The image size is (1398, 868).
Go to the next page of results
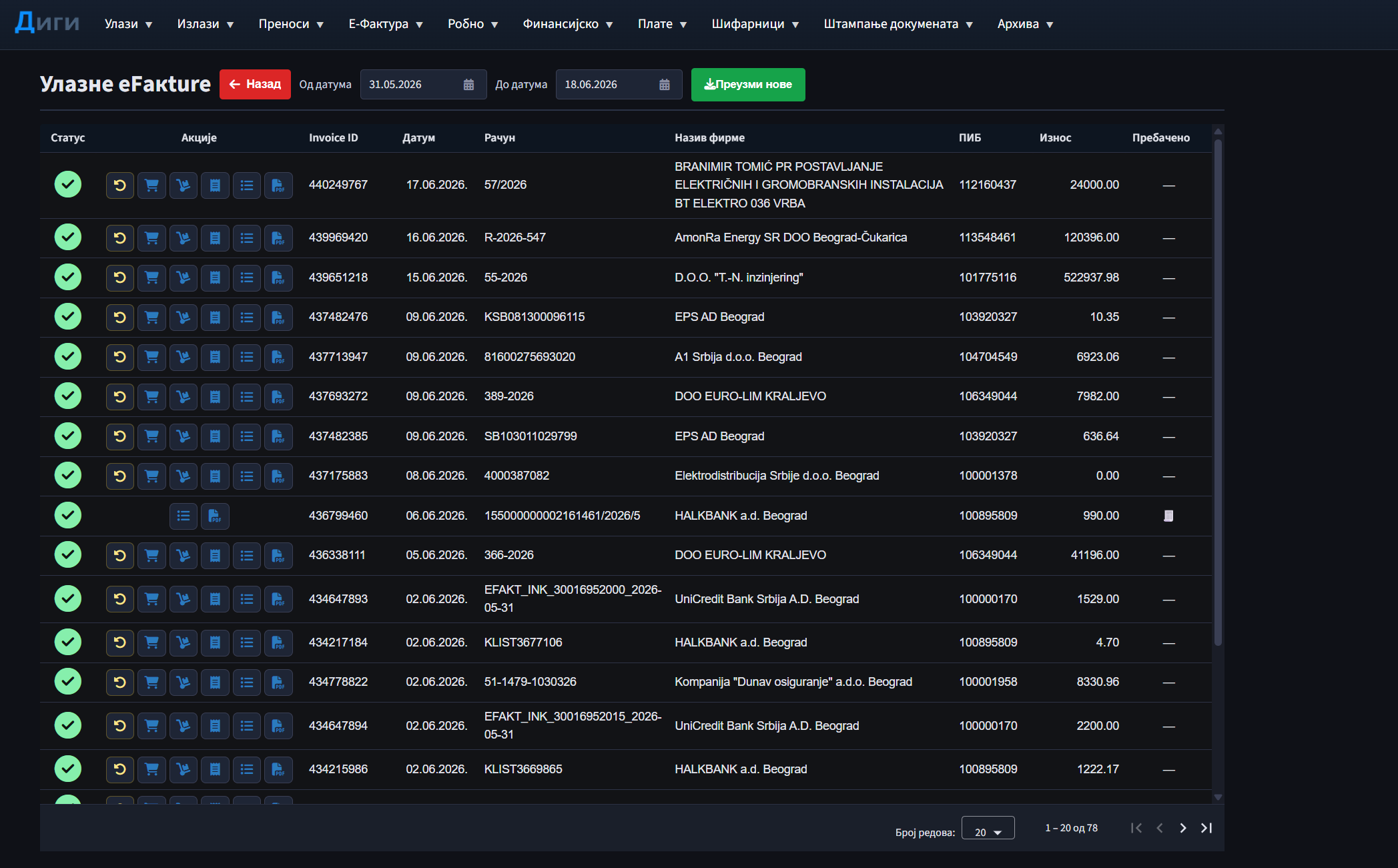[1183, 828]
